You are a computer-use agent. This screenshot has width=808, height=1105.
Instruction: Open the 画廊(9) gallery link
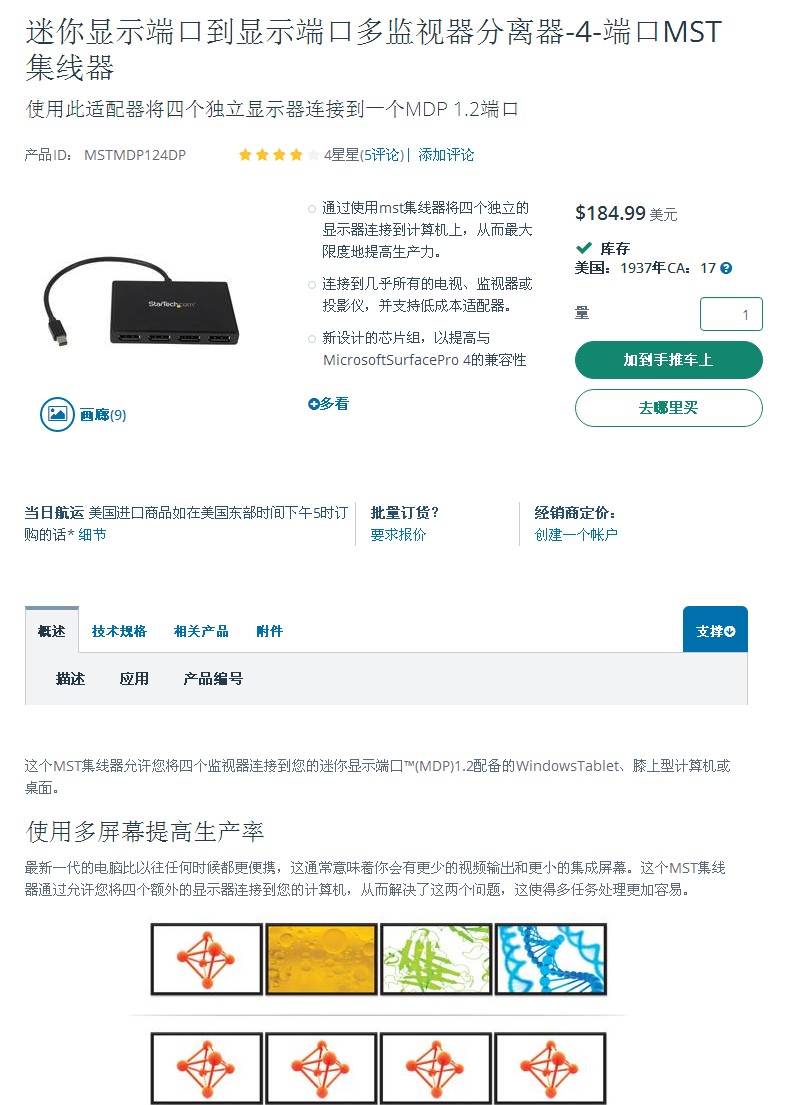click(103, 415)
